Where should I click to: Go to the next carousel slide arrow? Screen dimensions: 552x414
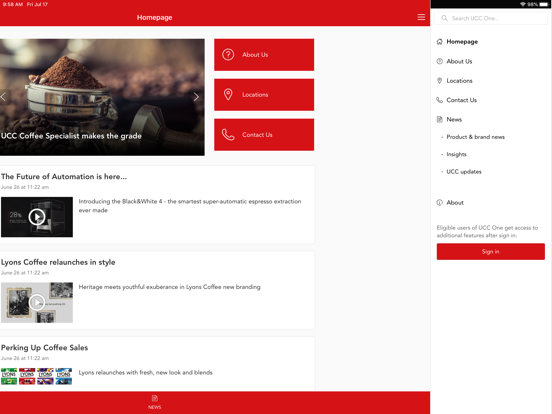196,96
